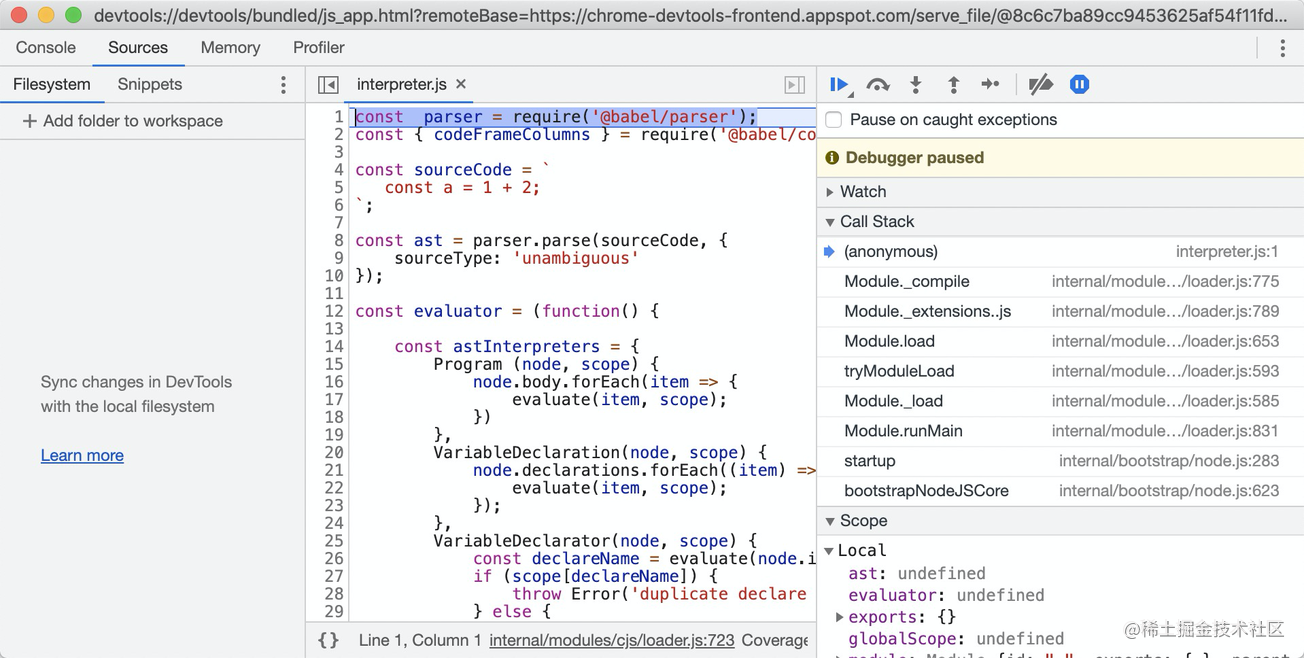
Task: Follow the Learn more link
Action: click(x=82, y=455)
